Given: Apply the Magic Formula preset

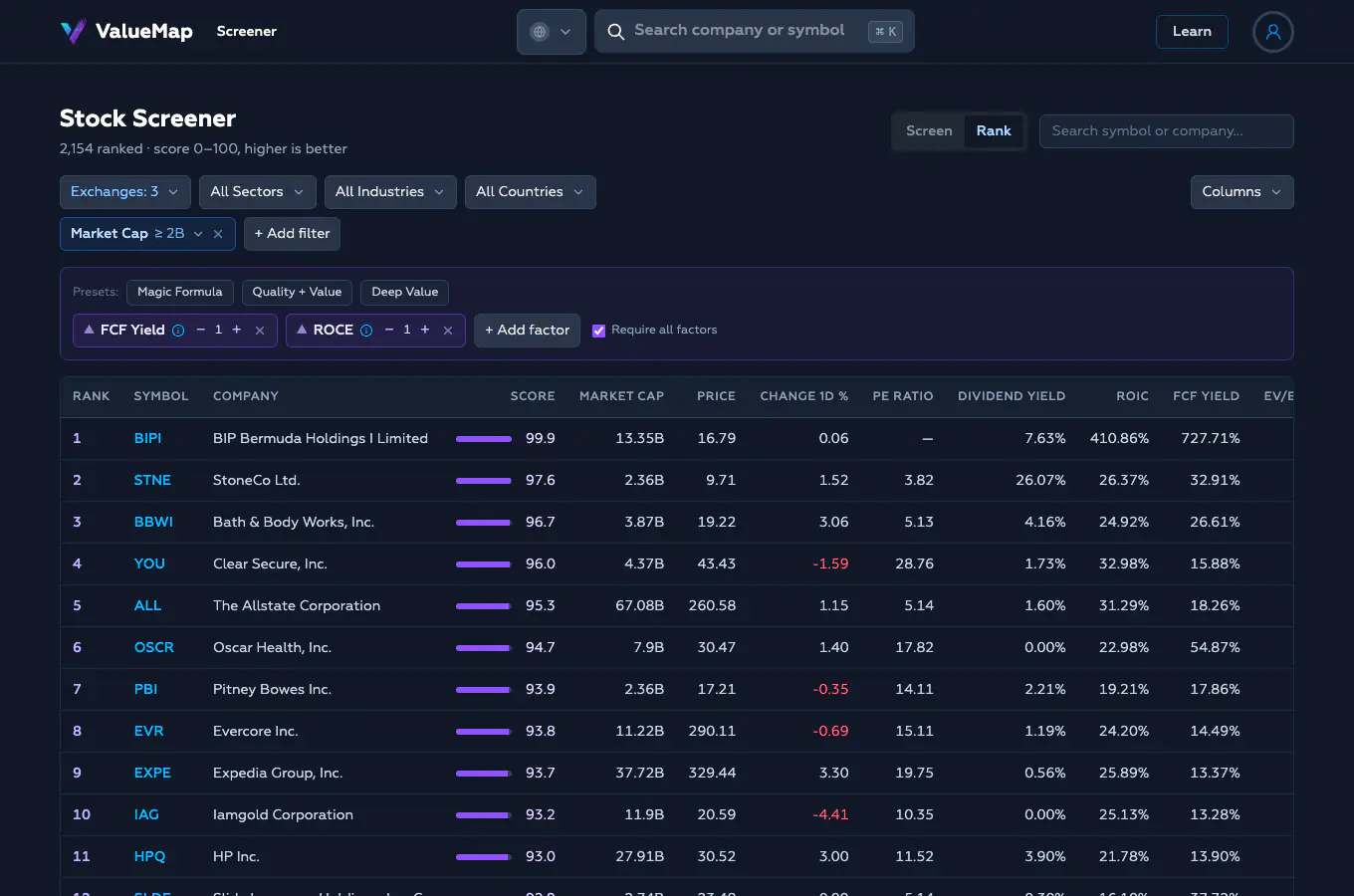Looking at the screenshot, I should coord(180,292).
